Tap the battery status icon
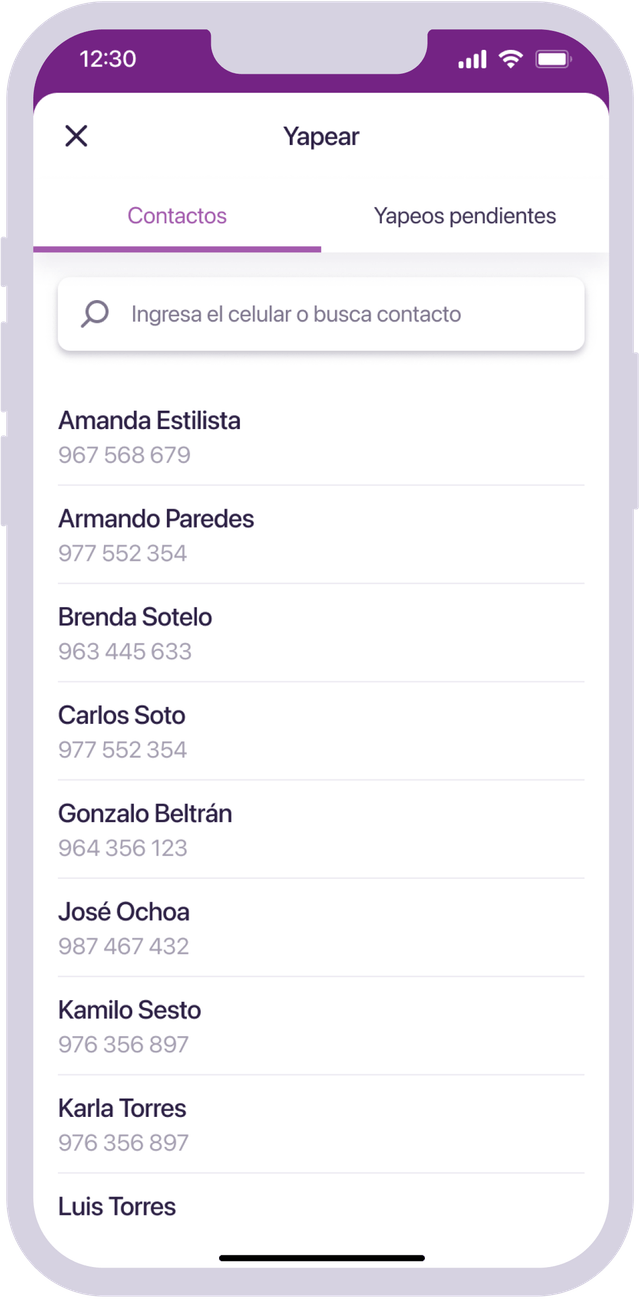 553,60
